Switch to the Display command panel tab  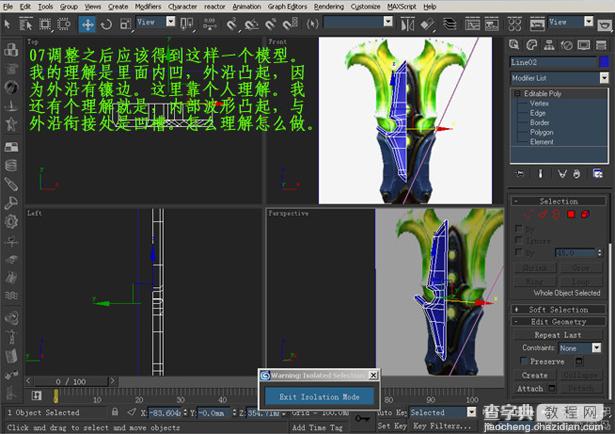(x=584, y=45)
